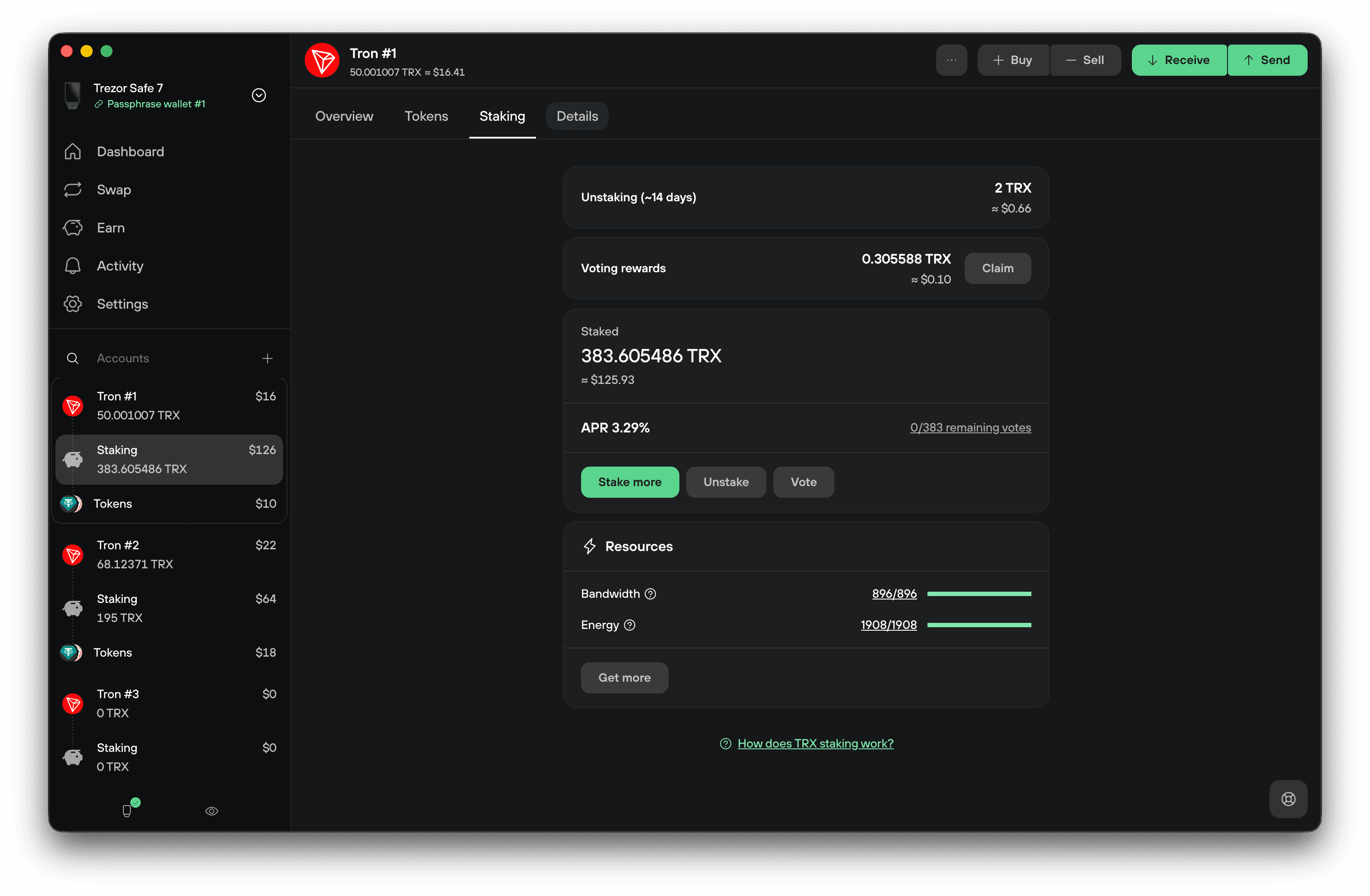Open Swap in the sidebar menu

point(169,189)
